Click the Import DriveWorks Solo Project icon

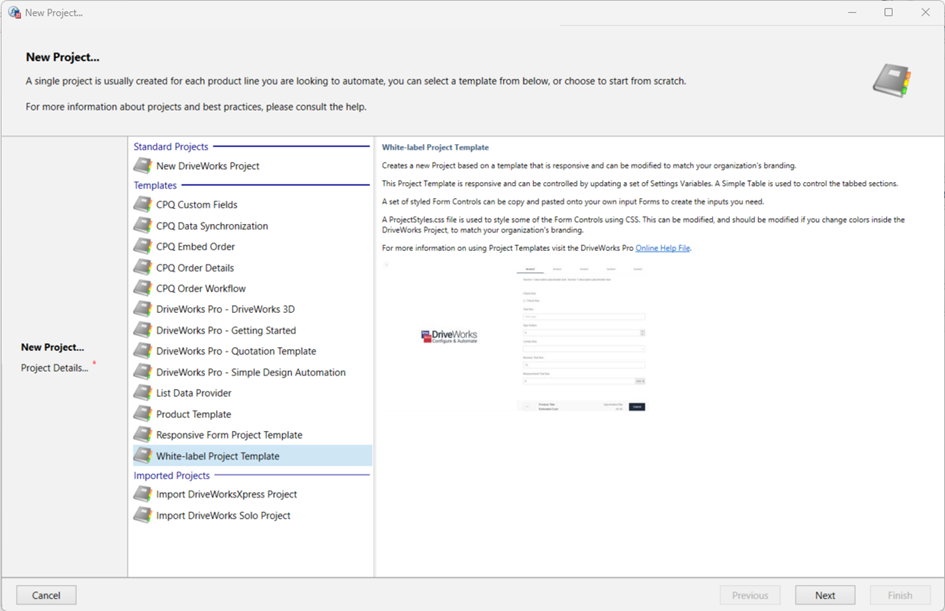143,516
